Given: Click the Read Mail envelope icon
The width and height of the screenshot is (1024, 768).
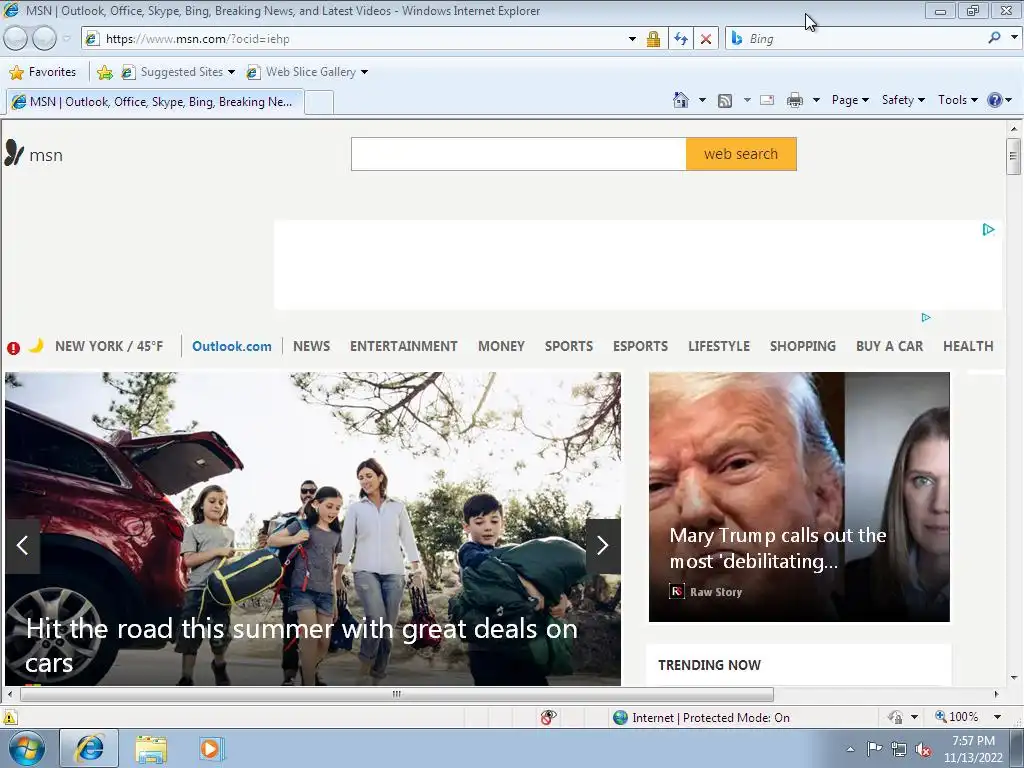Looking at the screenshot, I should click(767, 100).
